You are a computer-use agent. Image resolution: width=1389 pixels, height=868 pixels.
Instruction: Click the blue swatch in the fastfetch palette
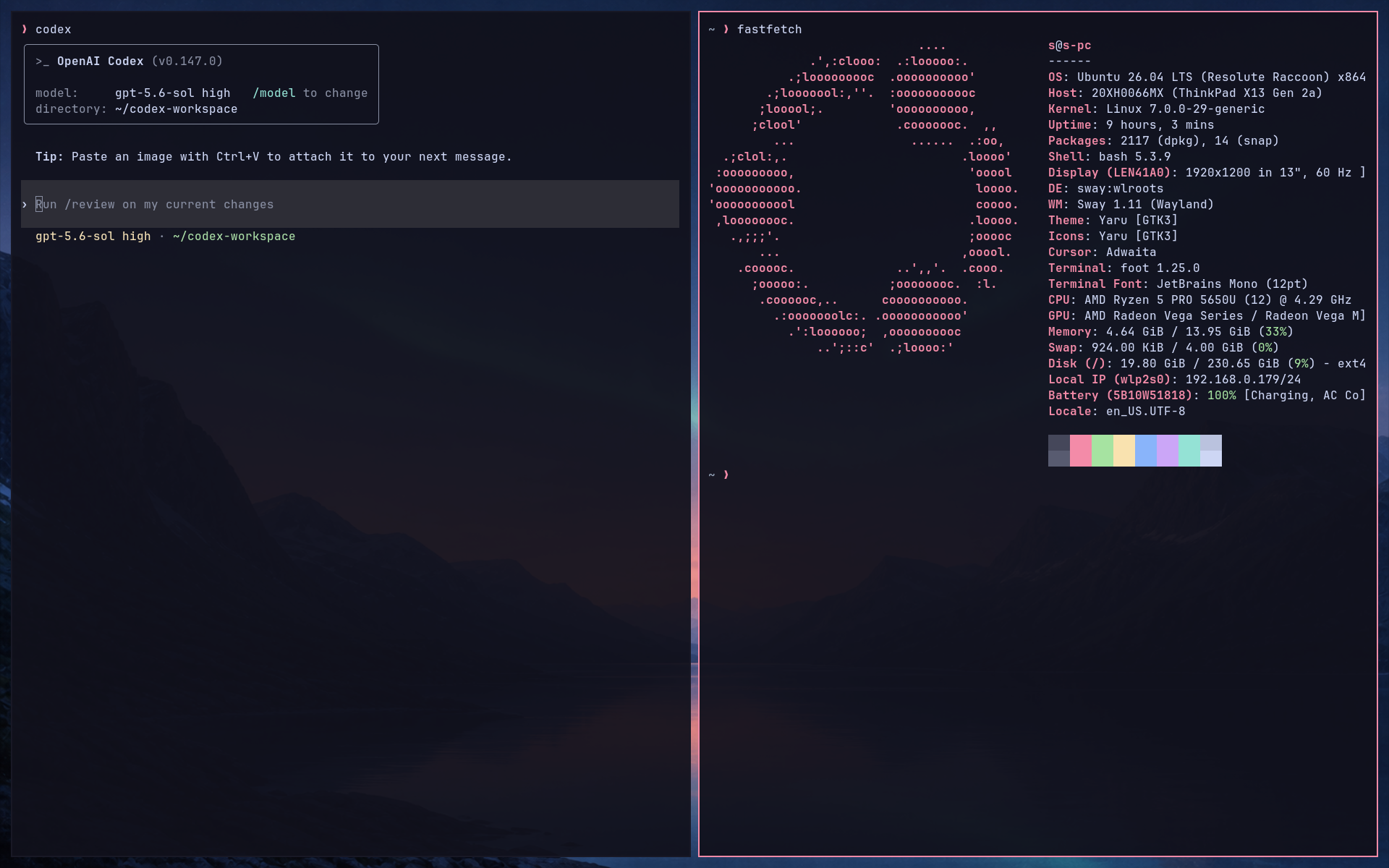[x=1146, y=451]
